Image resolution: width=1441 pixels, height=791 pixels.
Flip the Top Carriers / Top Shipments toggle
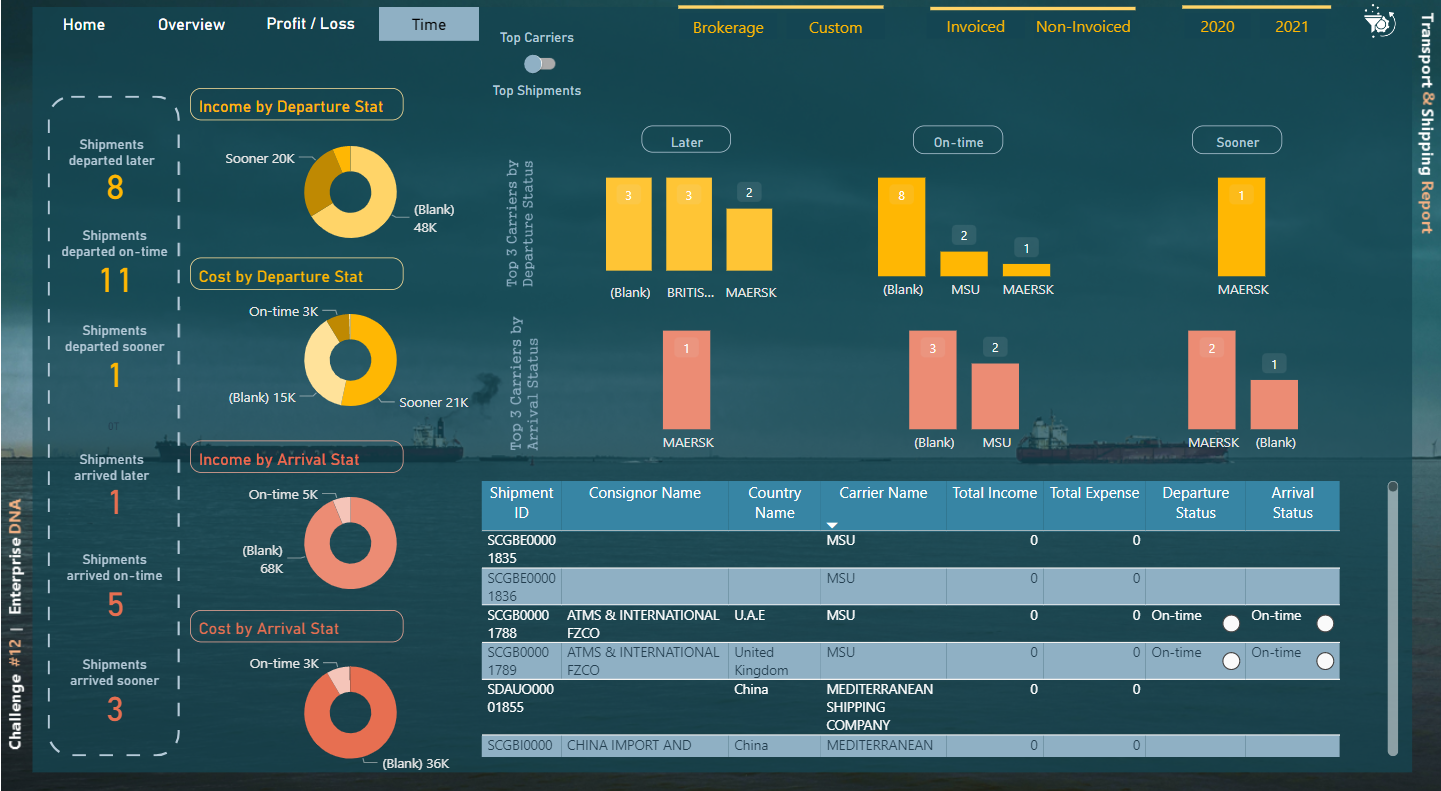point(540,64)
